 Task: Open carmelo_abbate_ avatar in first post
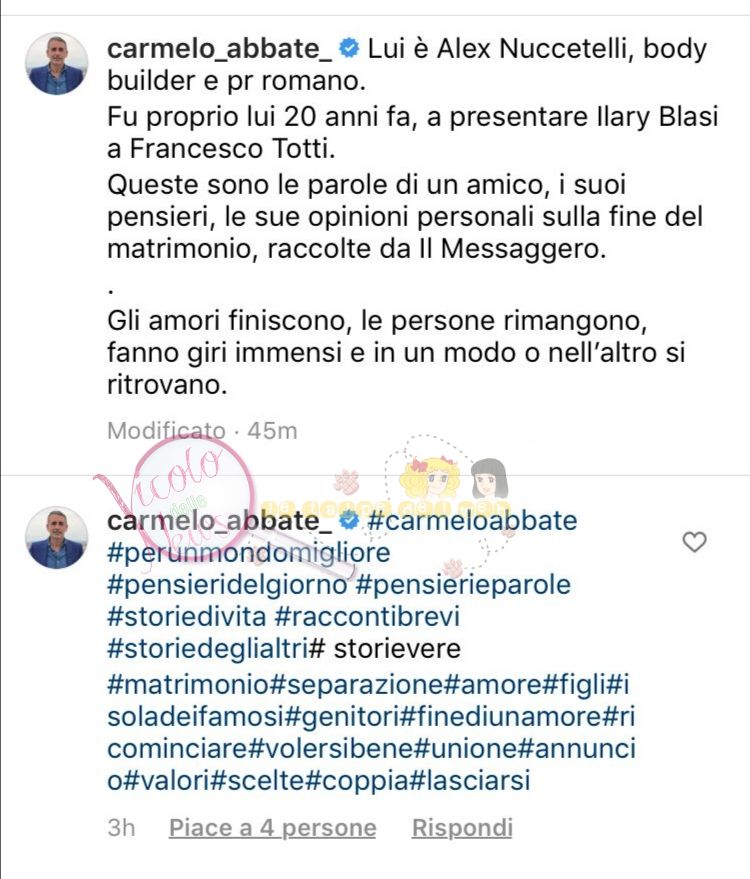pos(57,63)
